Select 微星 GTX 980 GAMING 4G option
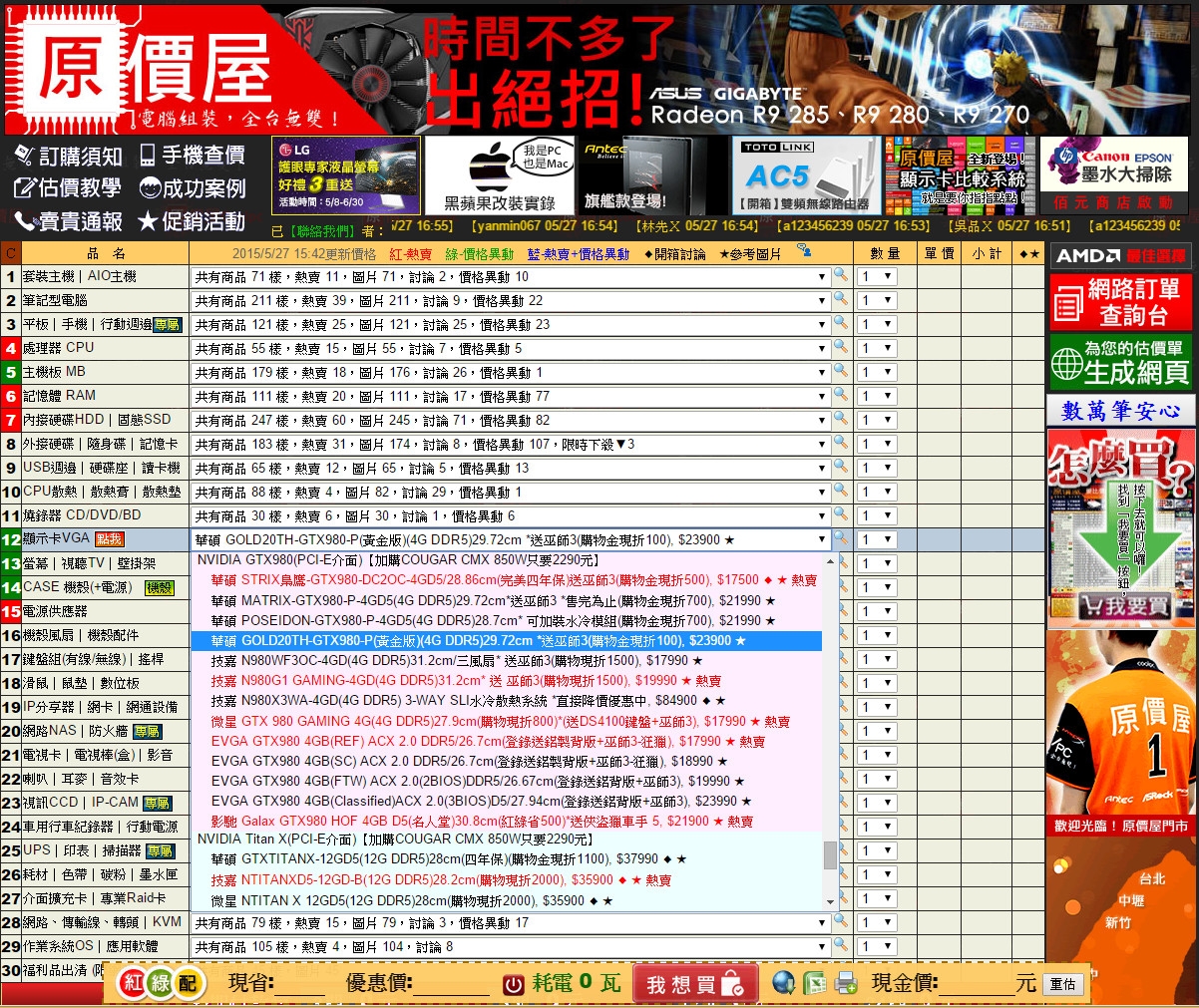1199x1008 pixels. (x=507, y=721)
